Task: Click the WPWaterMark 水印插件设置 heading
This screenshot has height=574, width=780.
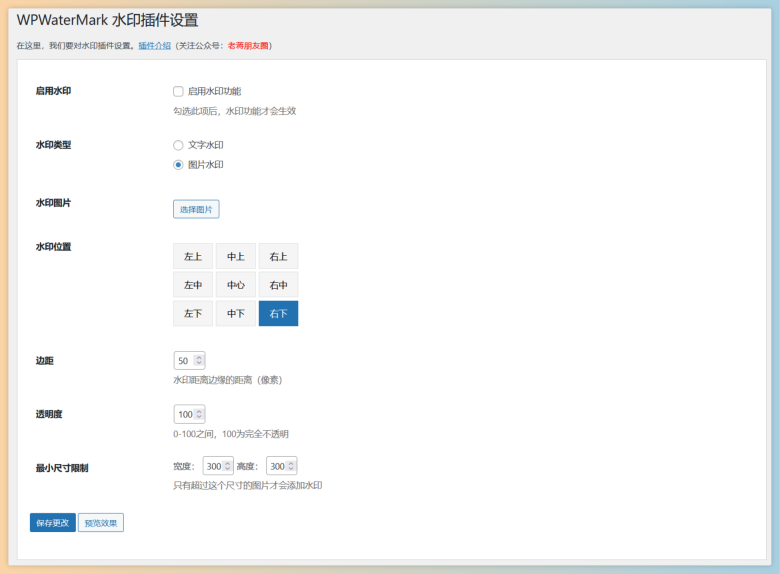Action: [107, 20]
